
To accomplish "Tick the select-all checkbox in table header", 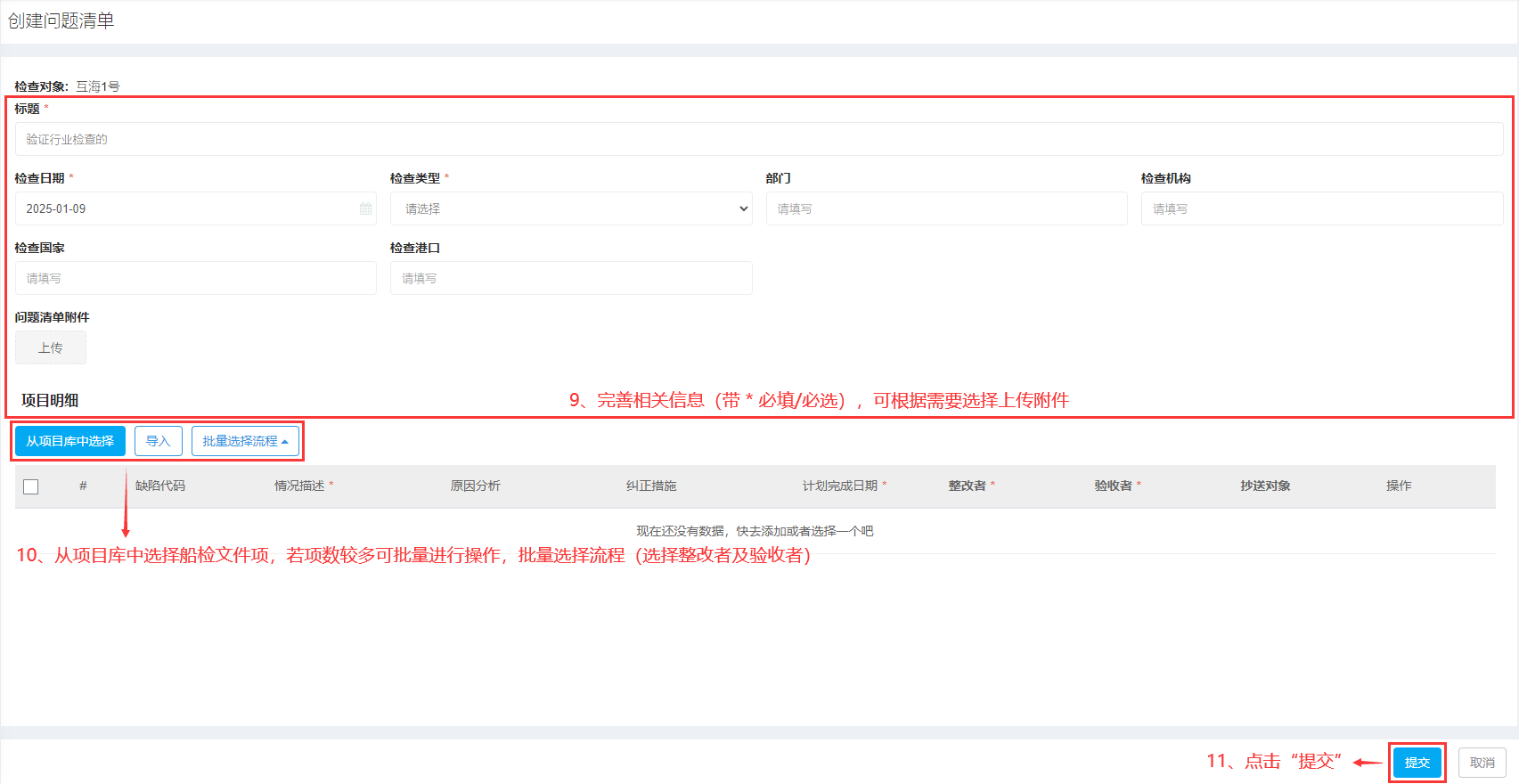I will pyautogui.click(x=31, y=486).
